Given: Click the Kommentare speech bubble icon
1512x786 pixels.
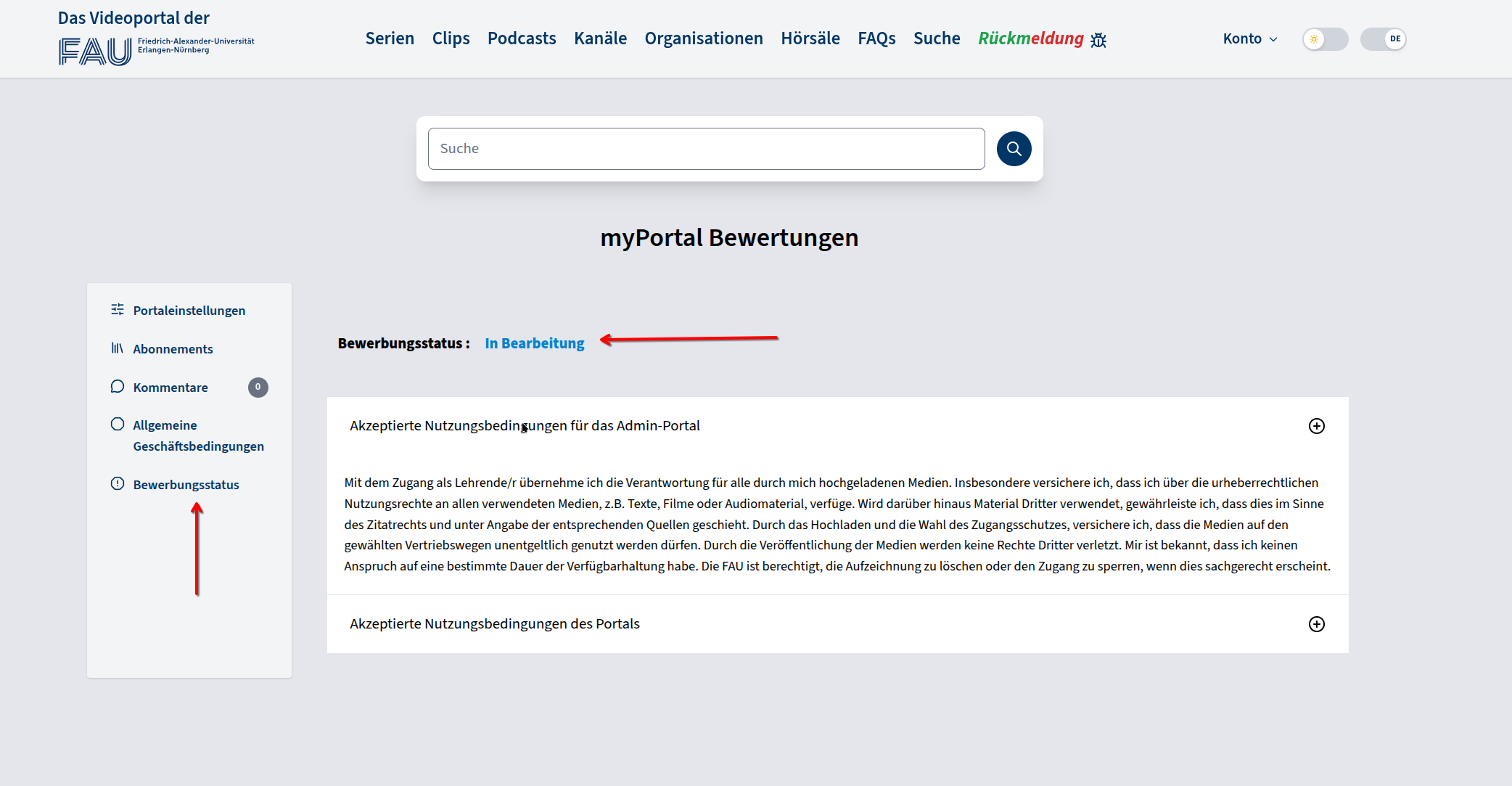Looking at the screenshot, I should coord(118,387).
